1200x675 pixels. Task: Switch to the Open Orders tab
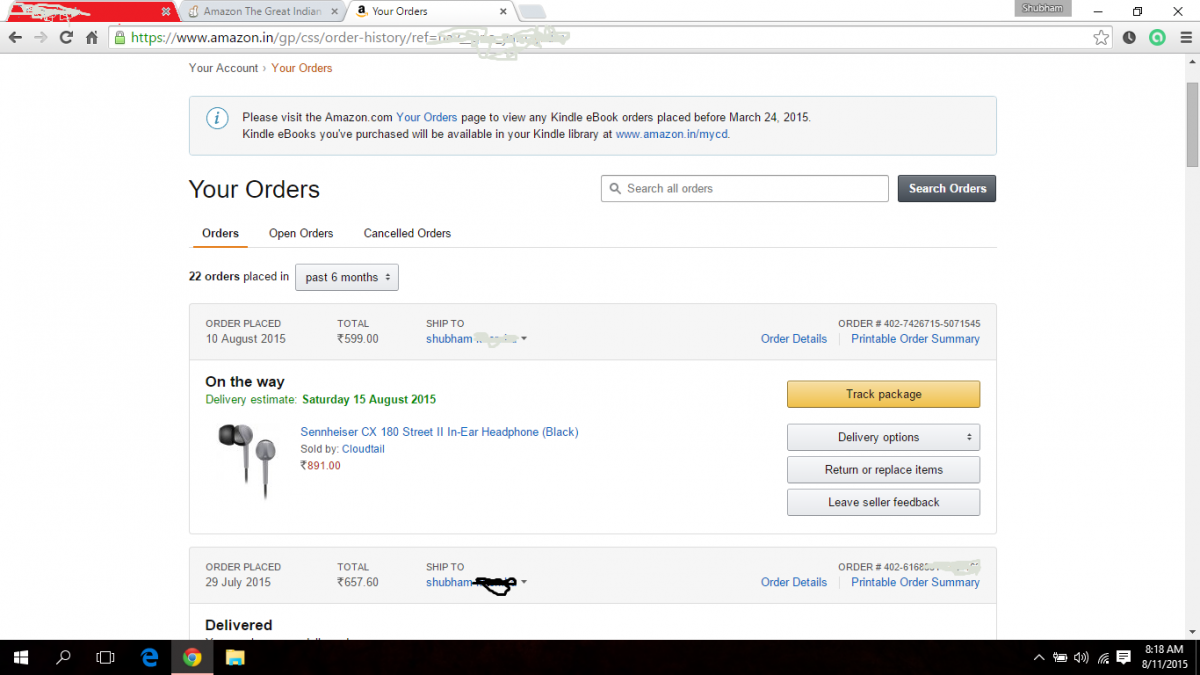point(301,233)
